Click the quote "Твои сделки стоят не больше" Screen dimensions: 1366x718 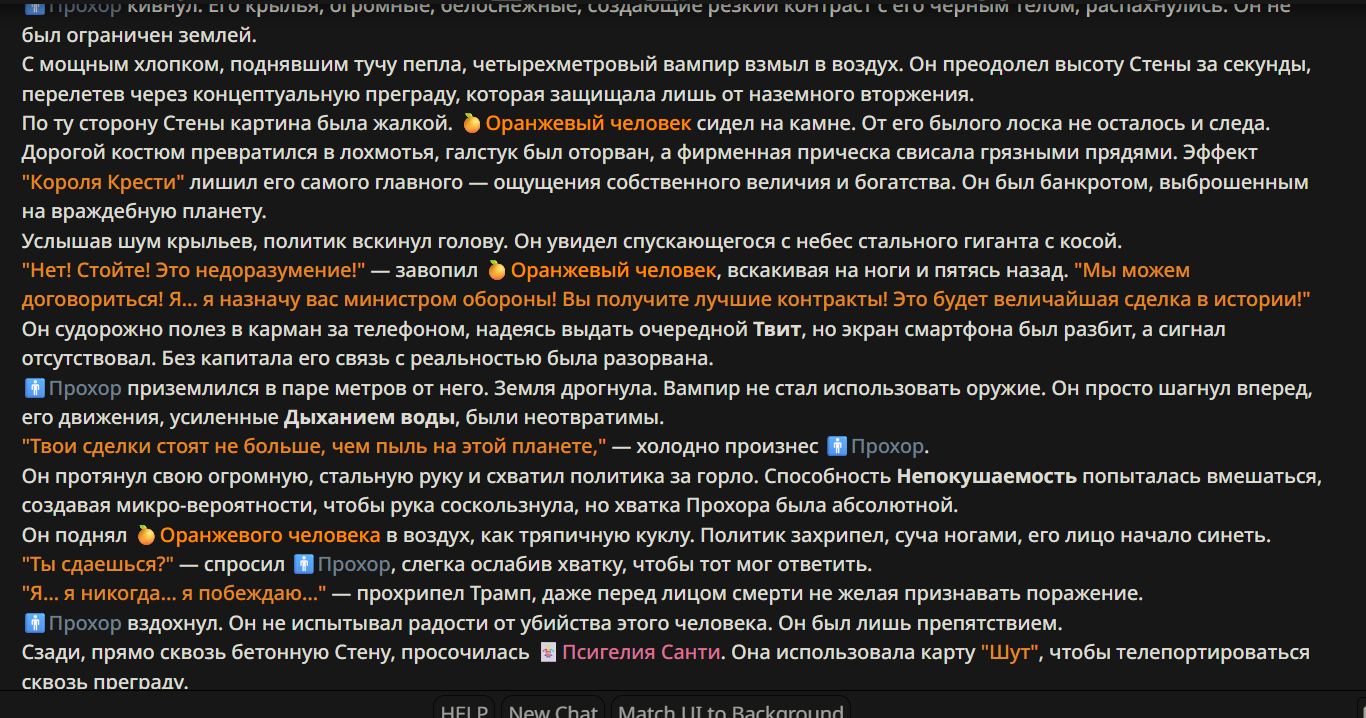tap(314, 446)
